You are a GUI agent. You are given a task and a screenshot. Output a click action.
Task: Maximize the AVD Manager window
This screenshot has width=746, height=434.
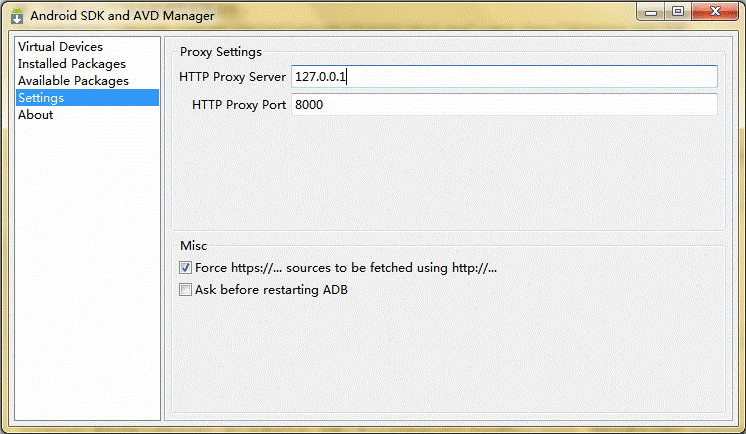click(678, 11)
